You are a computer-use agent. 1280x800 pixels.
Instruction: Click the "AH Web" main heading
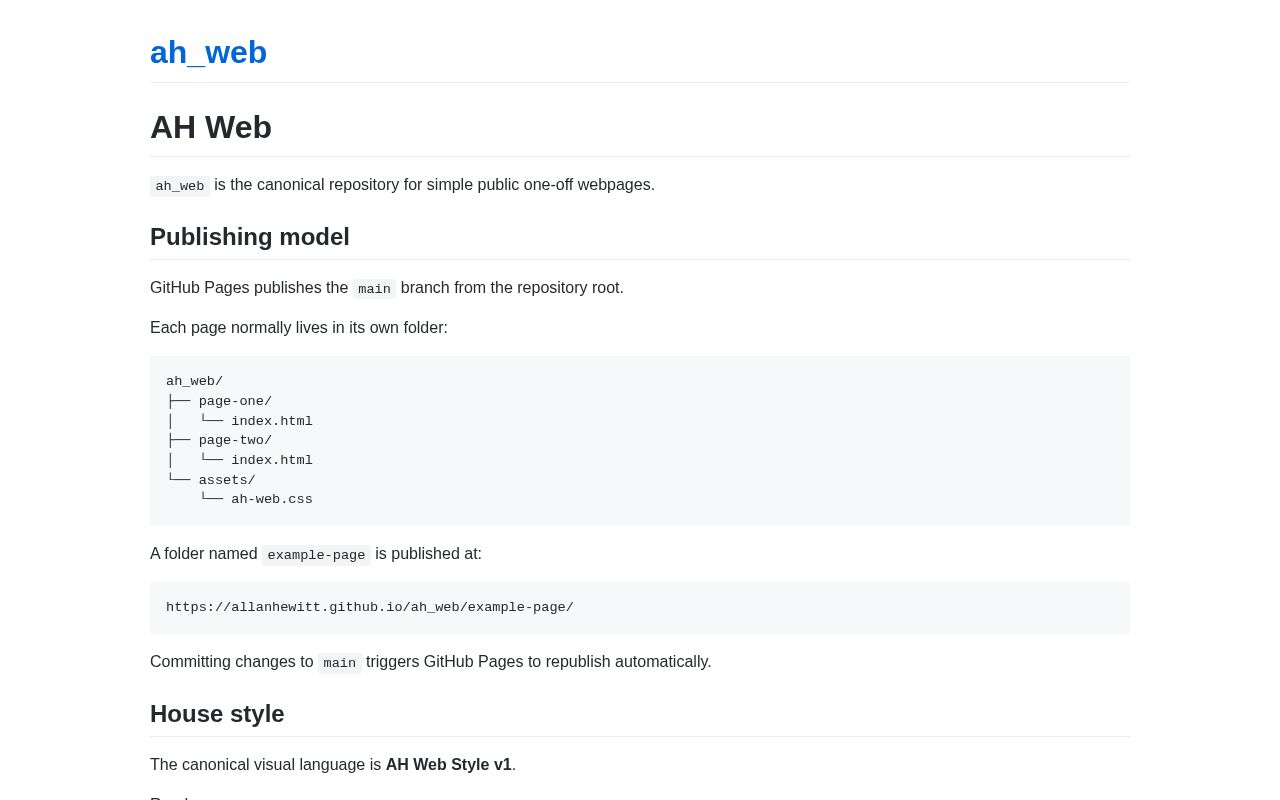coord(211,127)
